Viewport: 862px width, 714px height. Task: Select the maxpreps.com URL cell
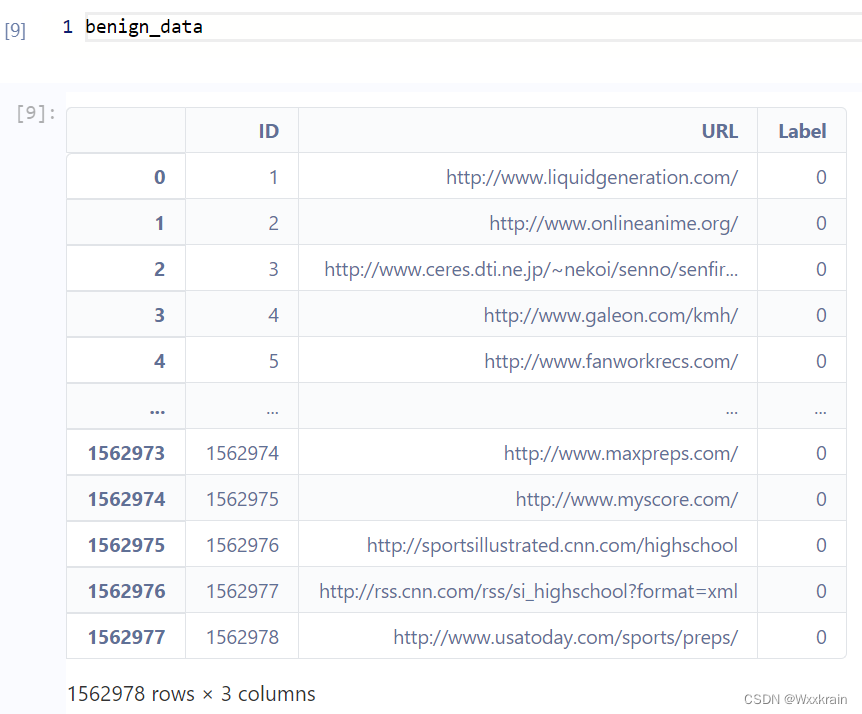[x=528, y=453]
